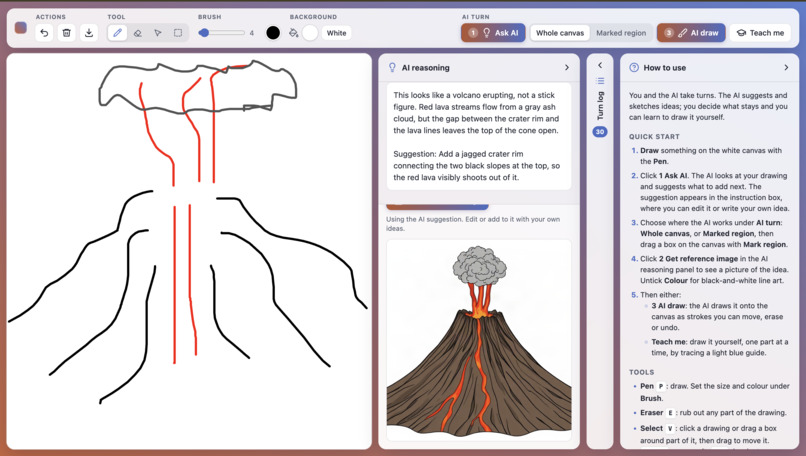Open the black brush colour swatch
This screenshot has height=456, width=806.
[x=273, y=33]
